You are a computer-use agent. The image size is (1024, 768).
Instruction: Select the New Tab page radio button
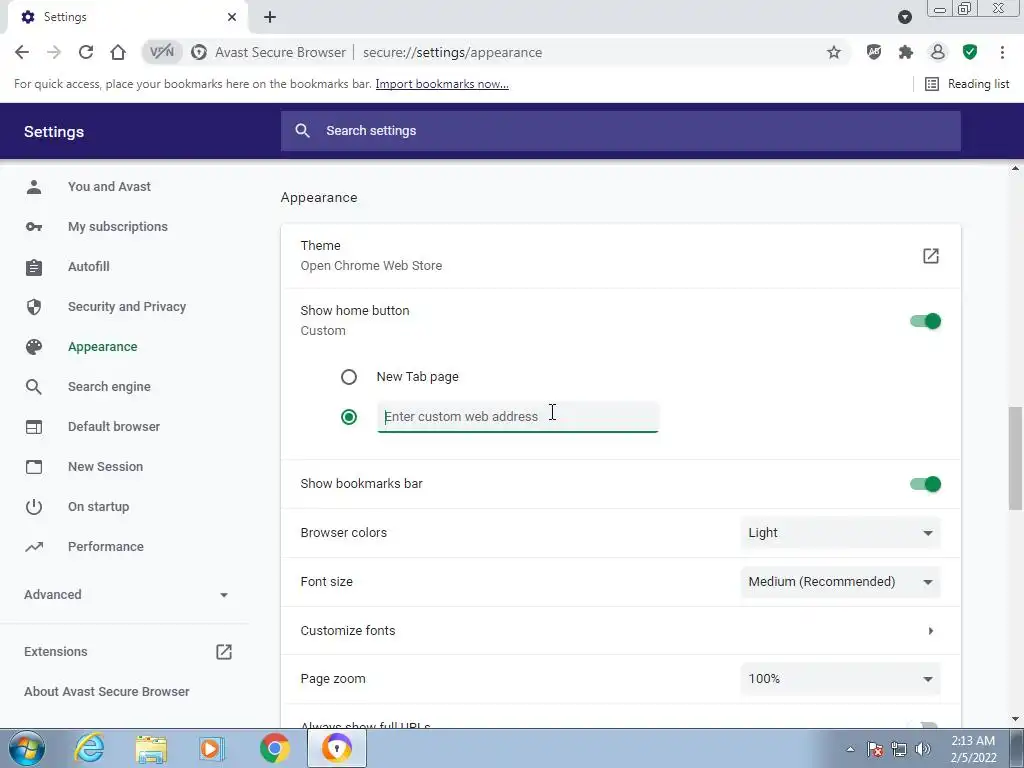pos(349,377)
